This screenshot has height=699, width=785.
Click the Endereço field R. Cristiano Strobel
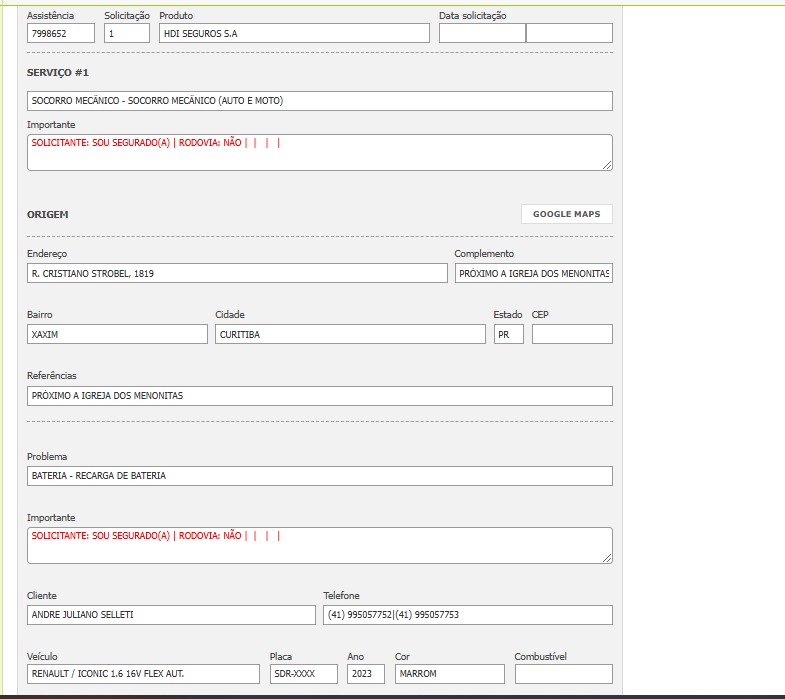pyautogui.click(x=237, y=273)
